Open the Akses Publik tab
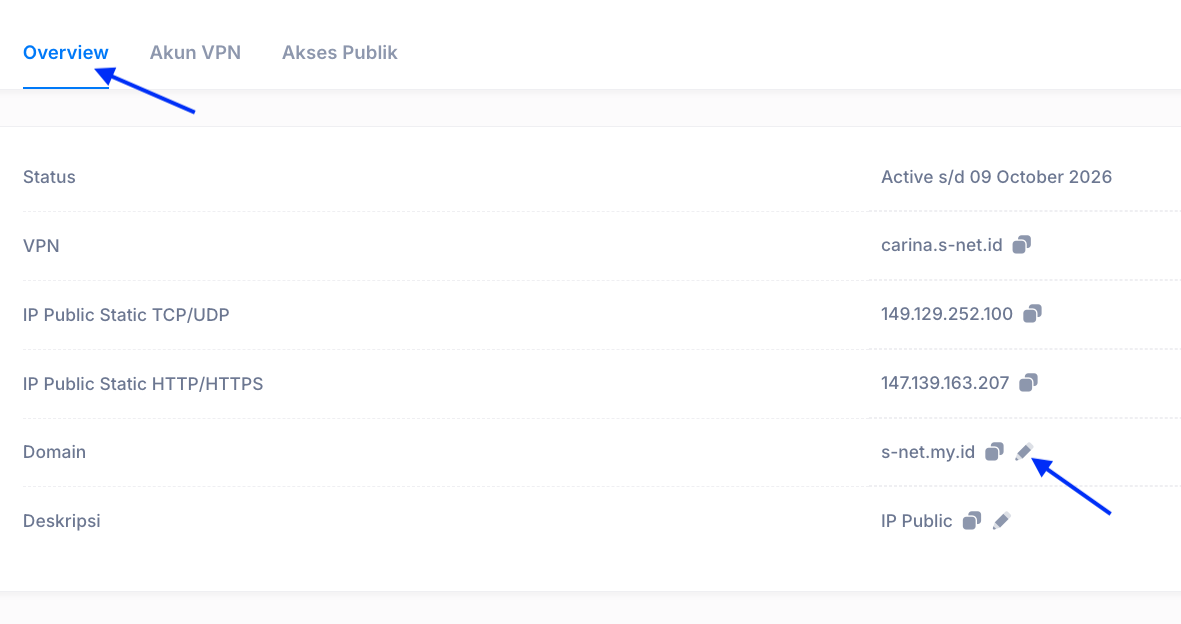This screenshot has height=624, width=1181. point(340,53)
